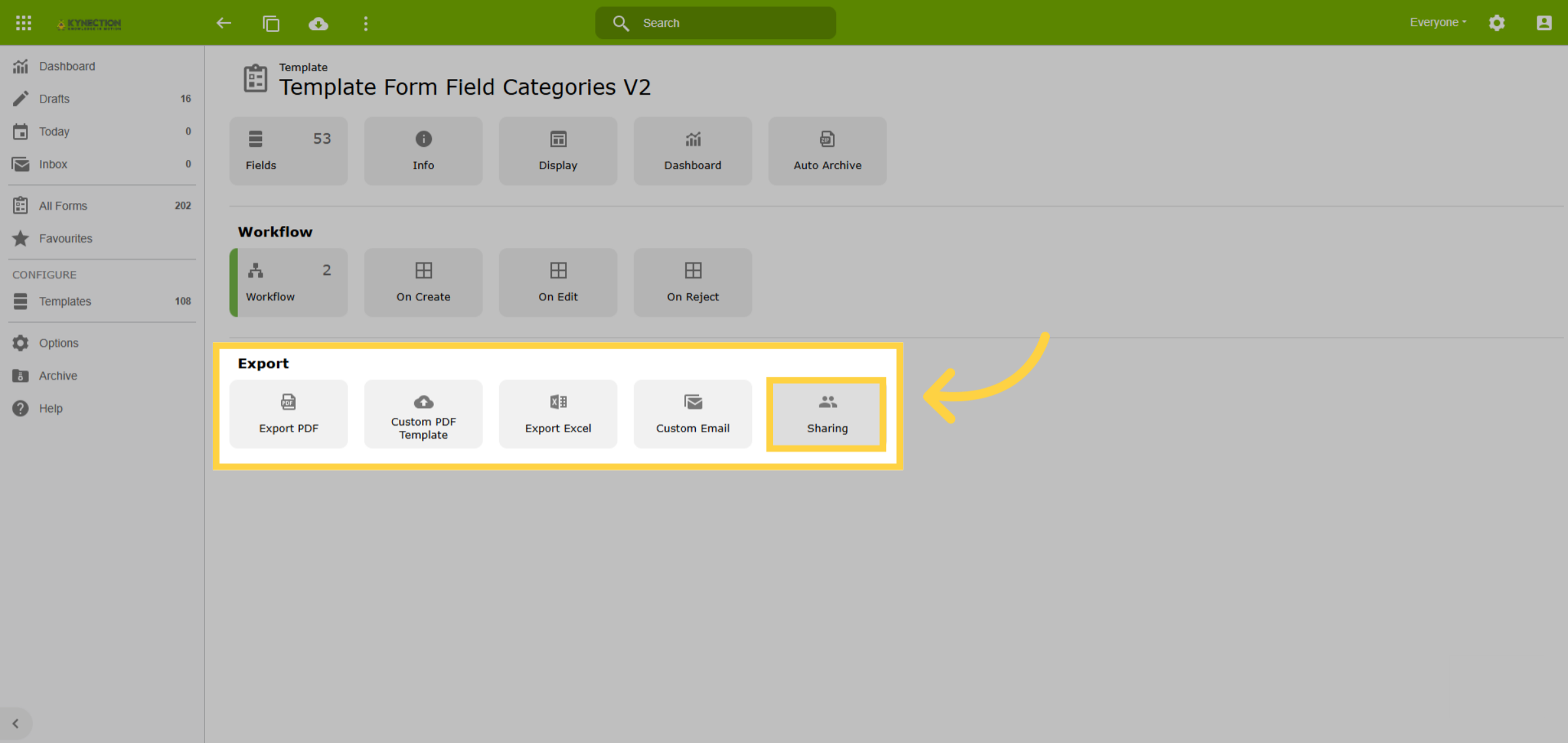The image size is (1568, 743).
Task: Open the Sharing tile under Export
Action: 827,414
